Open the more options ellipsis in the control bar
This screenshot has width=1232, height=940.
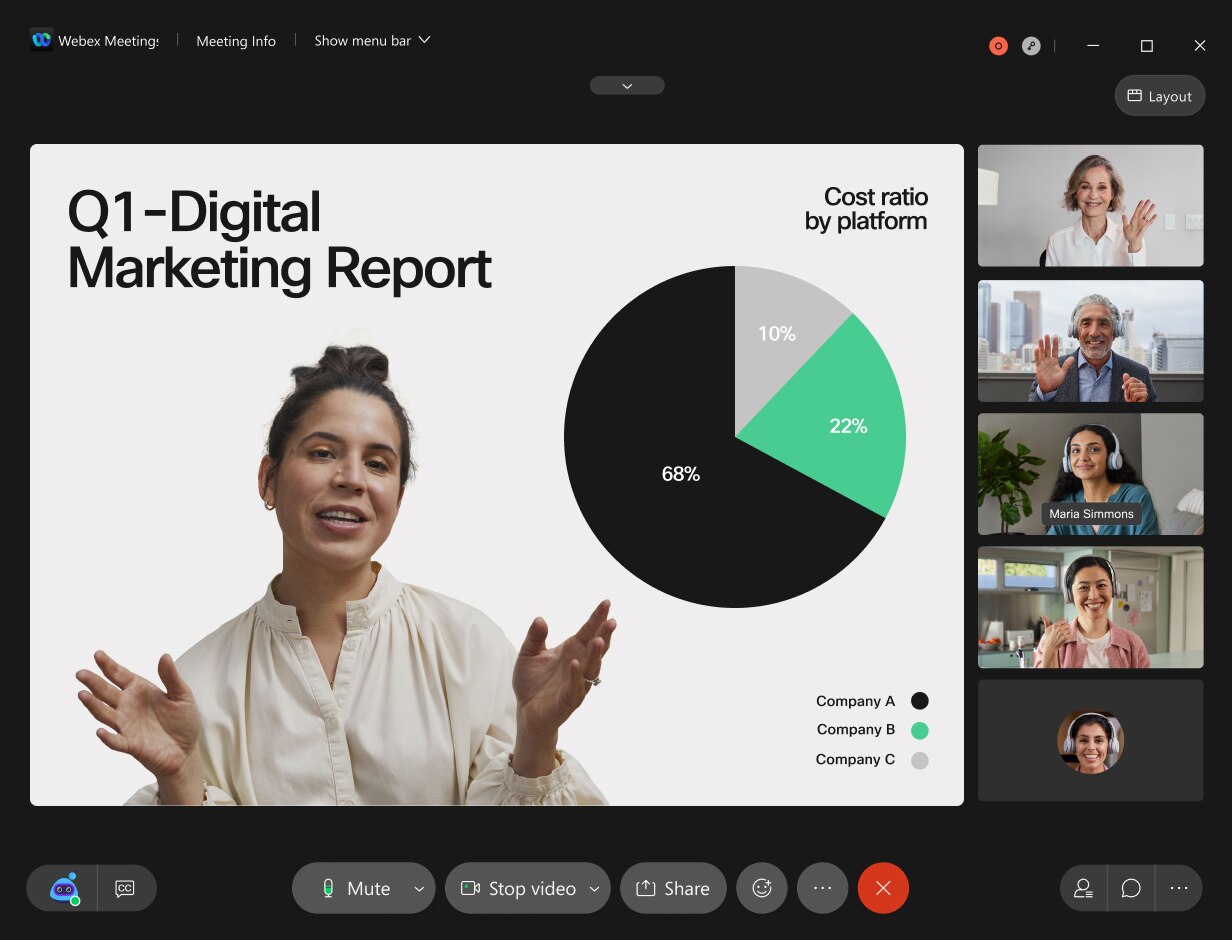[x=822, y=888]
